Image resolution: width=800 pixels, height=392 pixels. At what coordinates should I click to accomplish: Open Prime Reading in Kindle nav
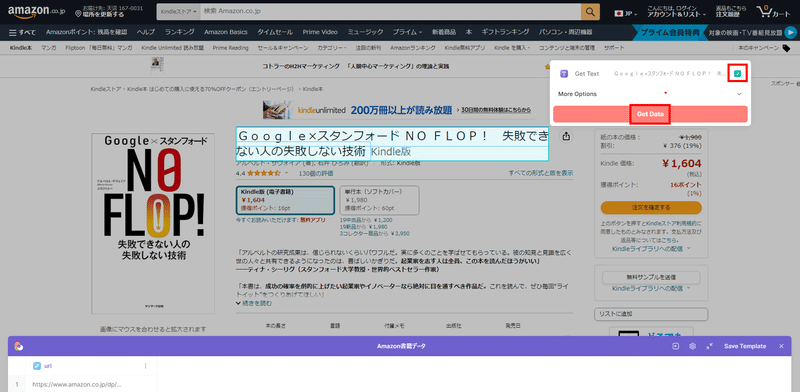point(231,48)
